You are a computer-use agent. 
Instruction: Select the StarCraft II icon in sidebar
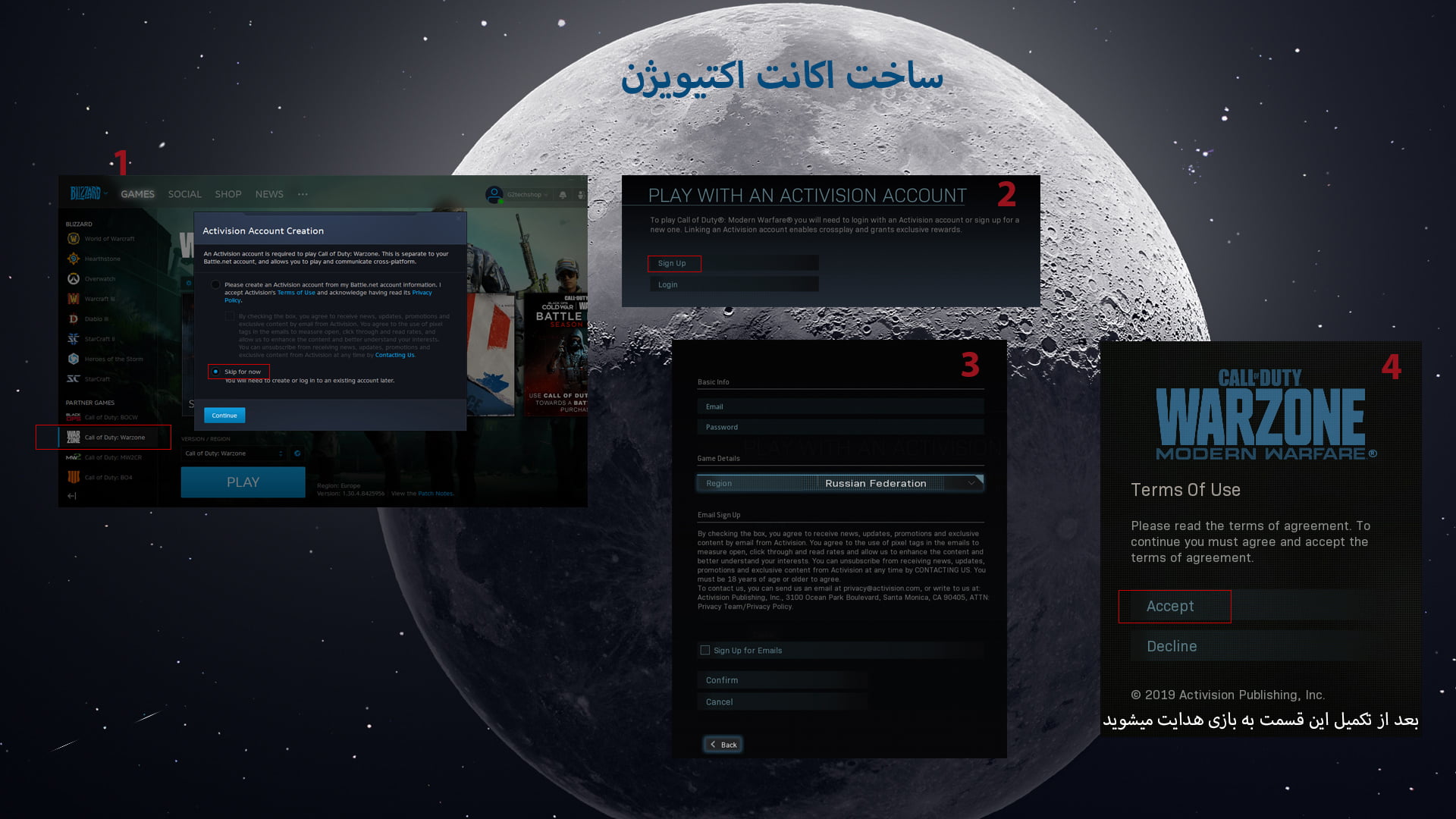pyautogui.click(x=74, y=339)
